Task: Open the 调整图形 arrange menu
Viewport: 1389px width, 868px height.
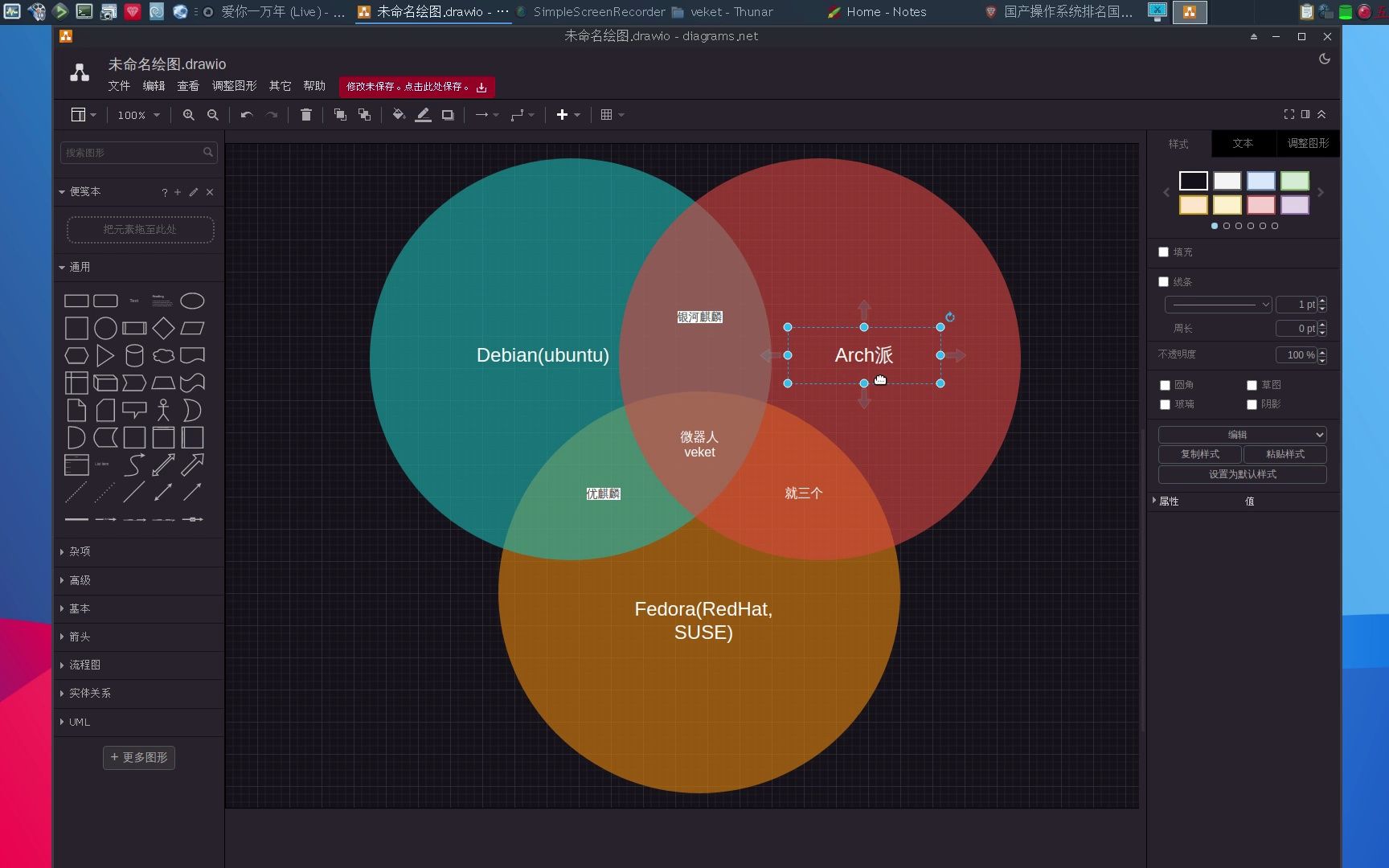Action: 235,86
